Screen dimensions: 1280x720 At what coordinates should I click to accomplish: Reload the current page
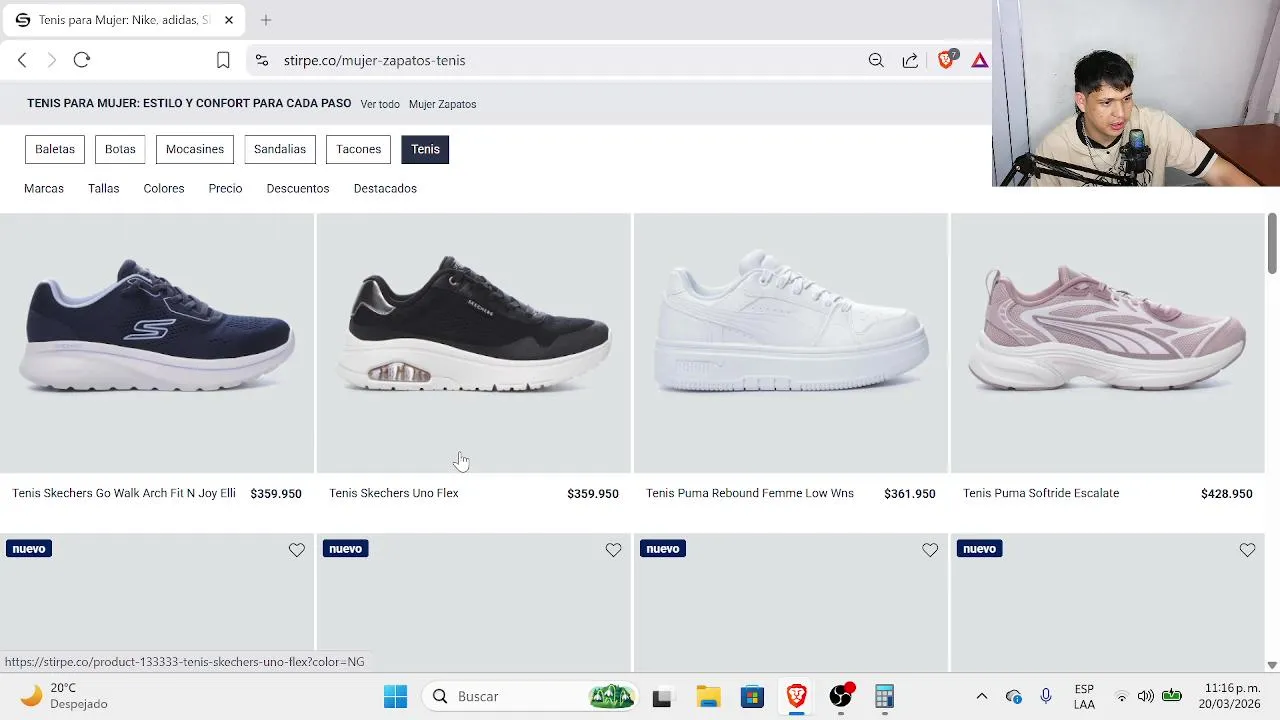(82, 60)
